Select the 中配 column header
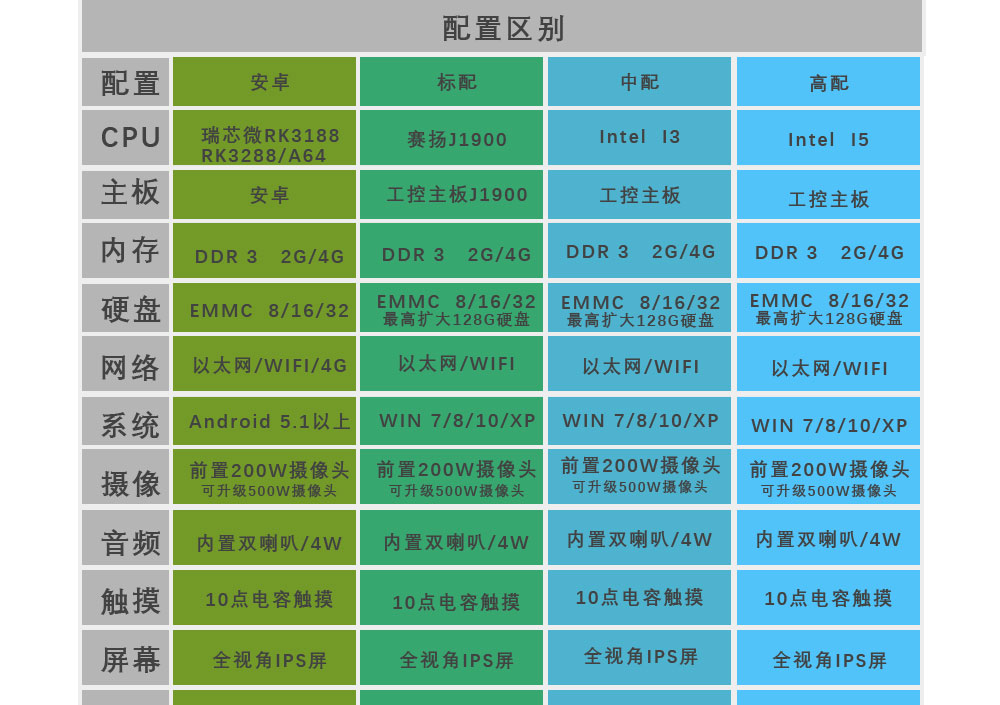This screenshot has width=1000, height=705. (x=639, y=82)
